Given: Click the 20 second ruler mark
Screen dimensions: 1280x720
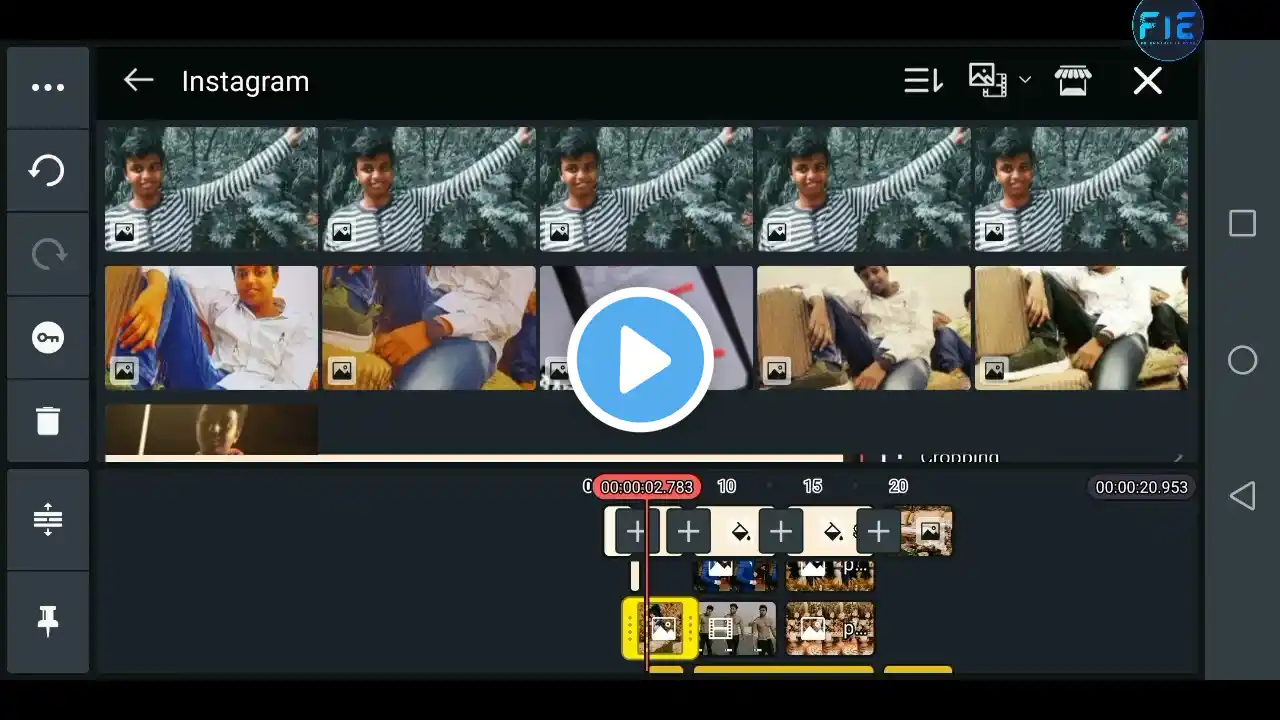Looking at the screenshot, I should point(898,486).
